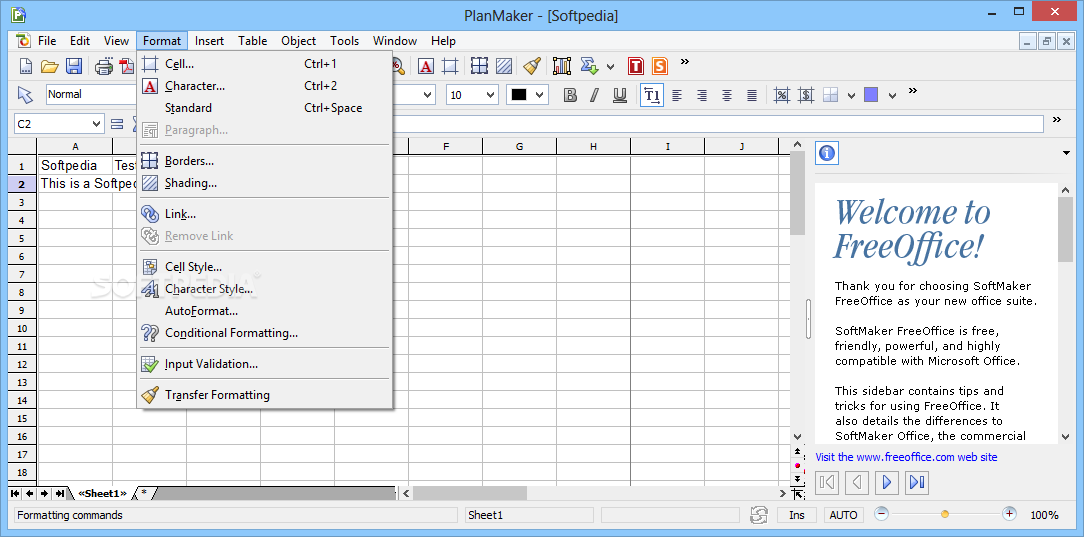Screen dimensions: 1084x537
Task: Click the cell format toolbar icon beside the red A
Action: (x=450, y=66)
